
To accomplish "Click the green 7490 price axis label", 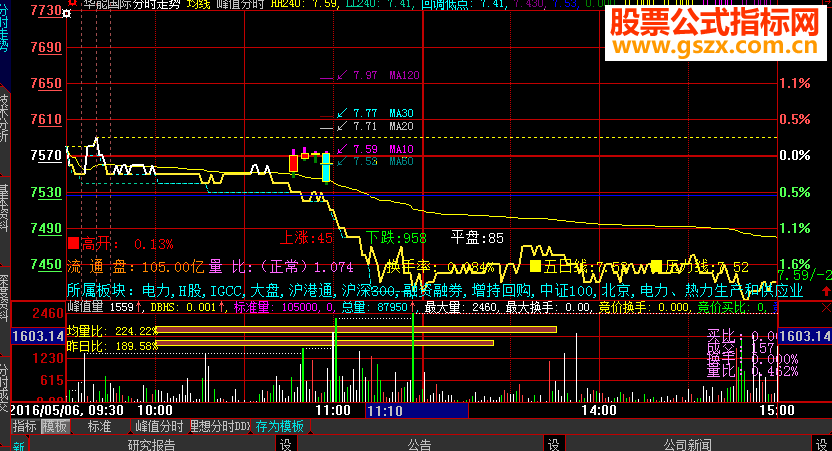I will click(x=46, y=228).
